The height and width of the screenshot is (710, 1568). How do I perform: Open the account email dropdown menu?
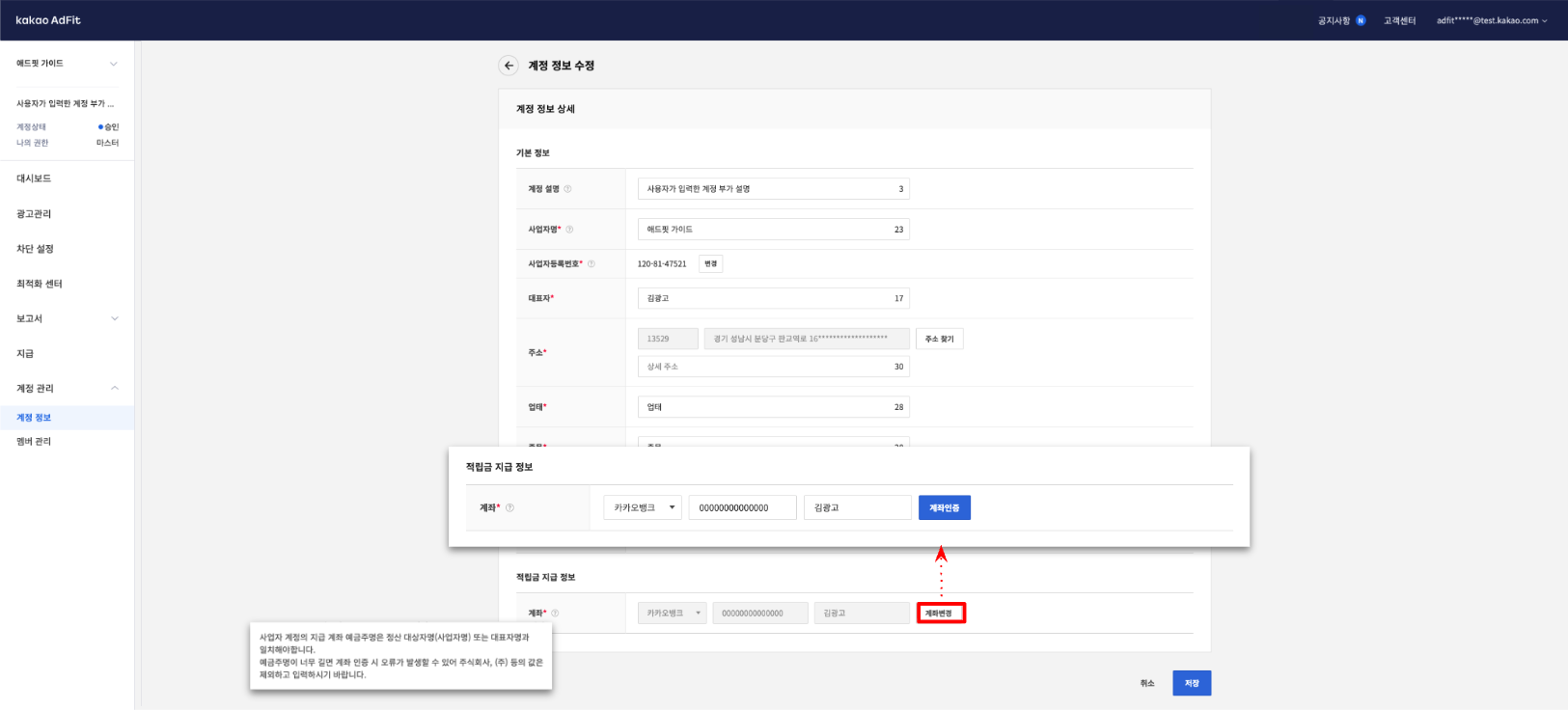tap(1491, 20)
